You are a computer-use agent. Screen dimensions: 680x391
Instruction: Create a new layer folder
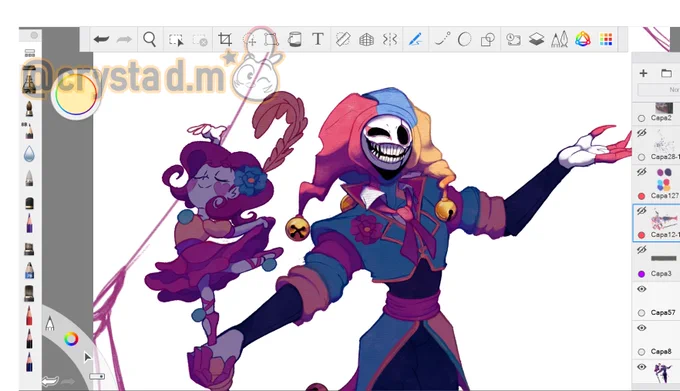point(666,73)
